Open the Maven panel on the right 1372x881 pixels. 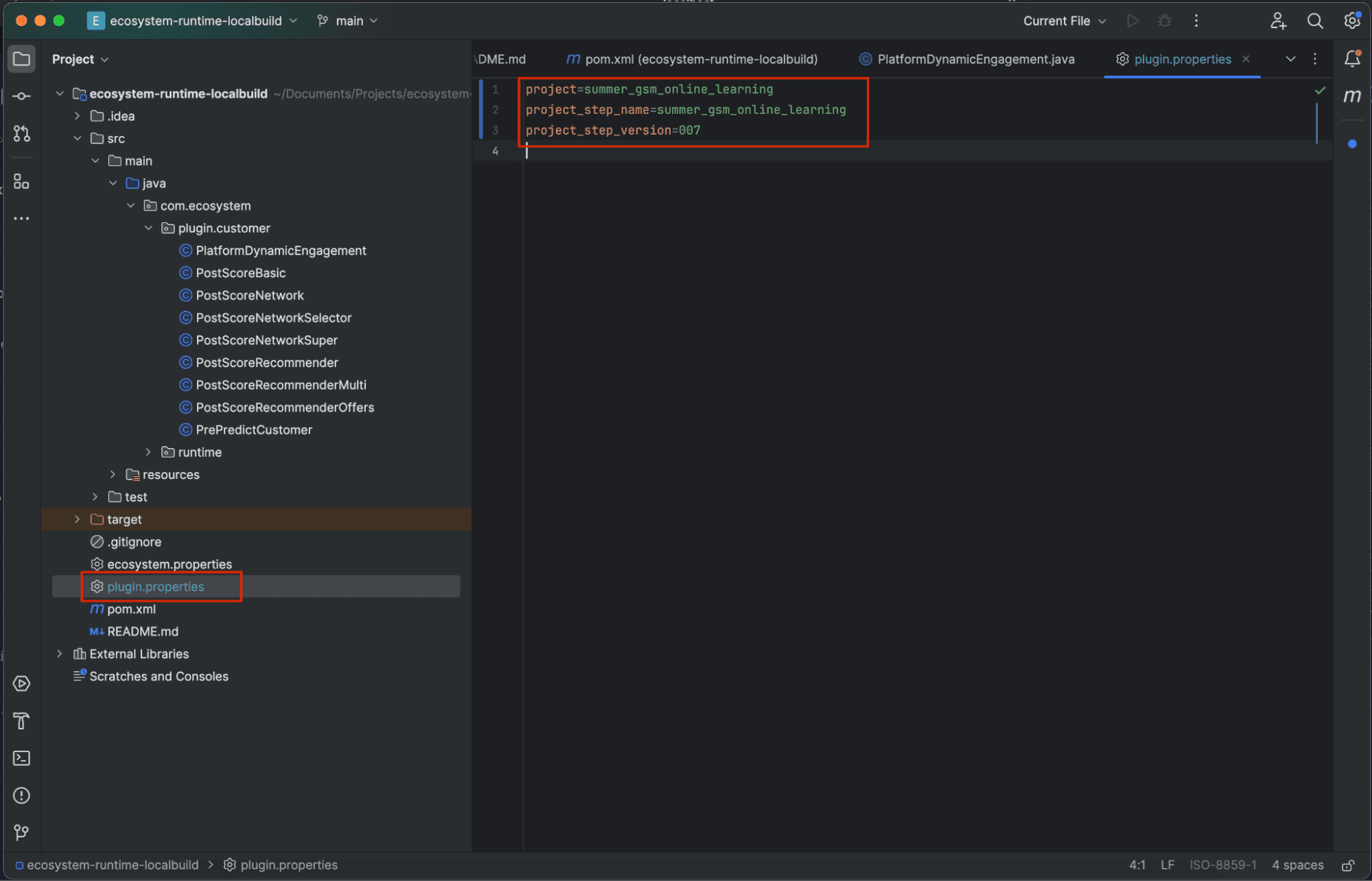pyautogui.click(x=1352, y=96)
